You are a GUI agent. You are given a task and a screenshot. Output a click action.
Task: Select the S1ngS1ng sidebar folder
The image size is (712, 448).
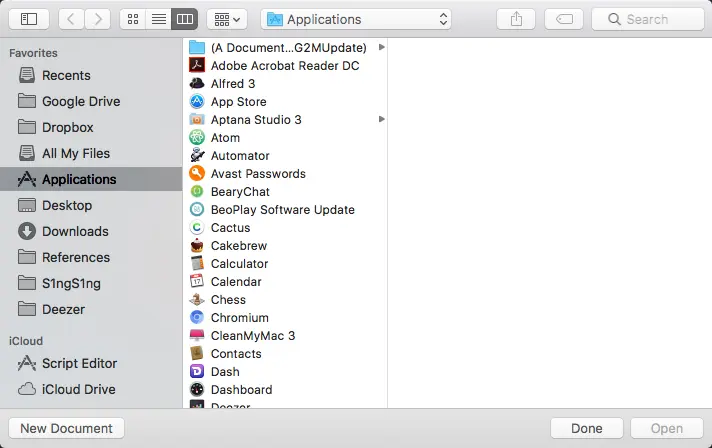coord(91,283)
